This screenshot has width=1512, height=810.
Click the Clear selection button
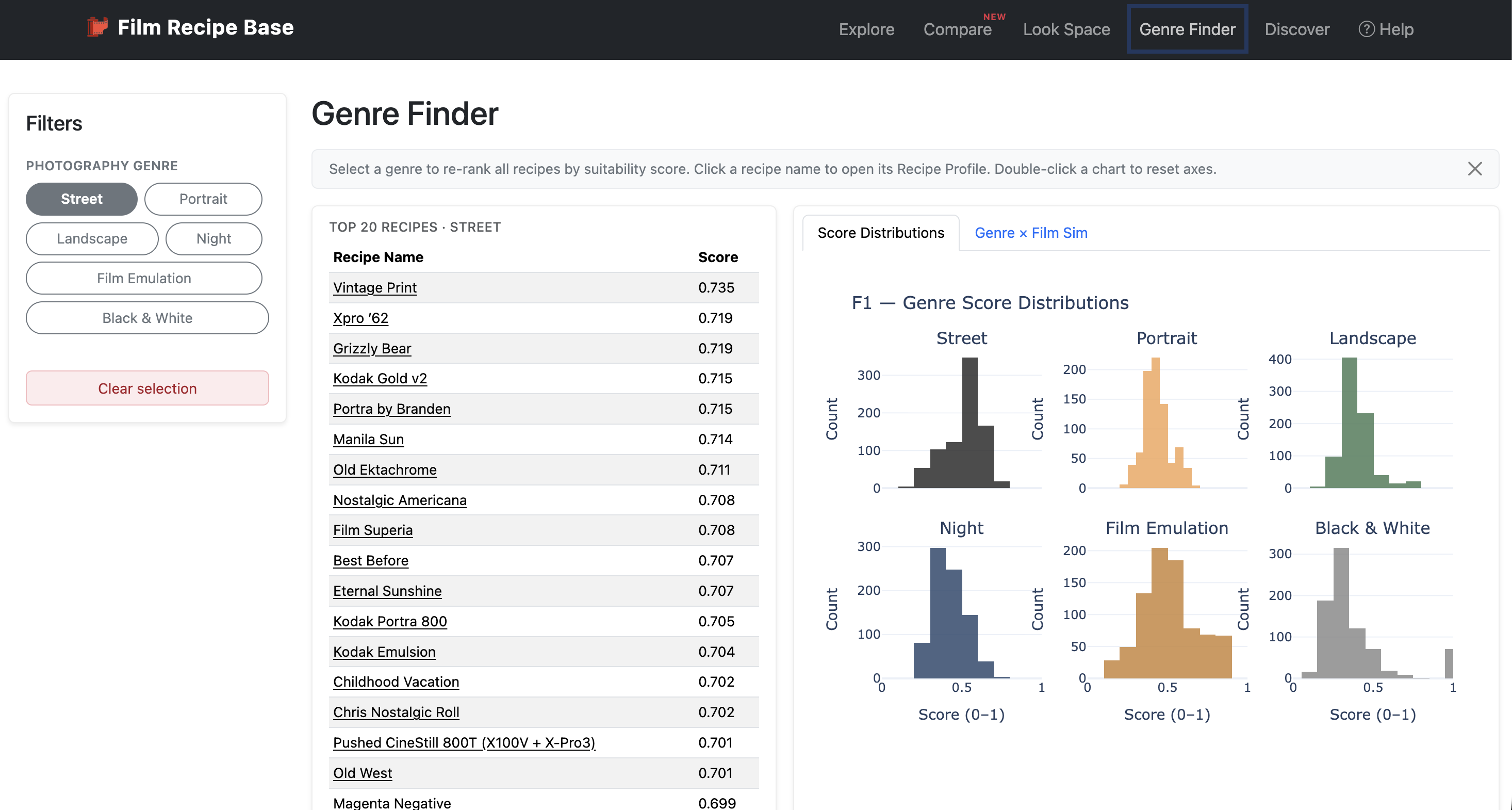147,388
